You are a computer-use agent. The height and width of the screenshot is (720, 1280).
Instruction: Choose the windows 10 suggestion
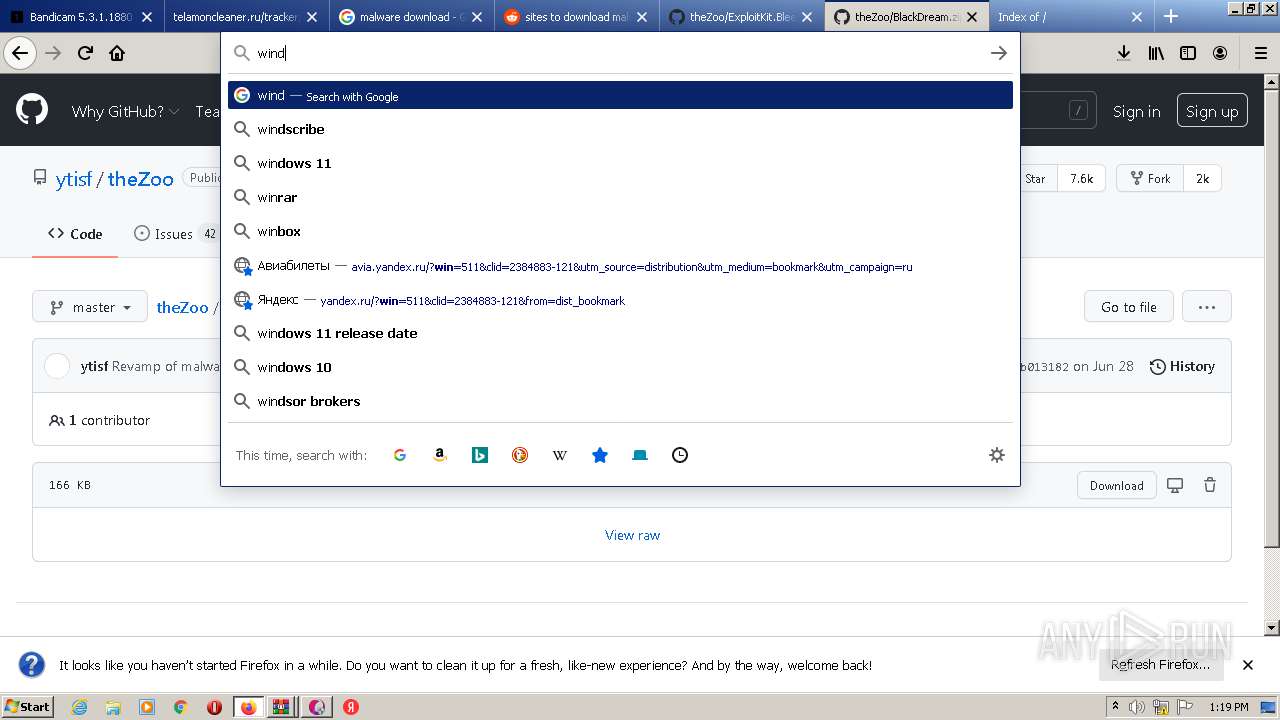coord(620,367)
